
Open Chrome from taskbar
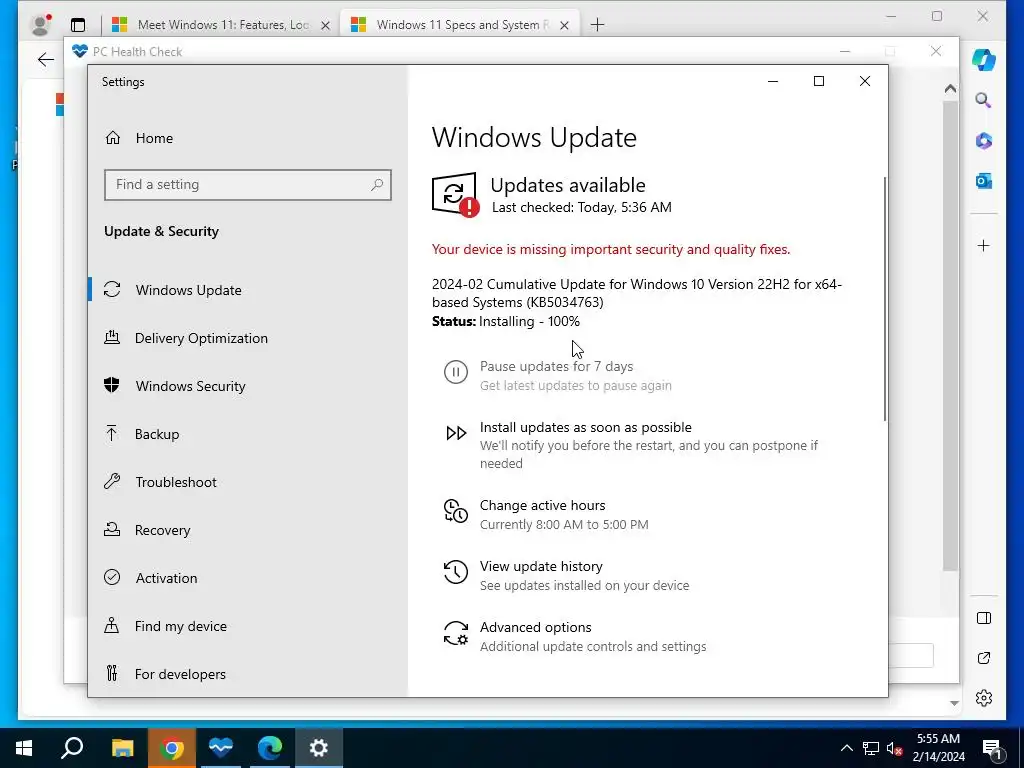171,748
